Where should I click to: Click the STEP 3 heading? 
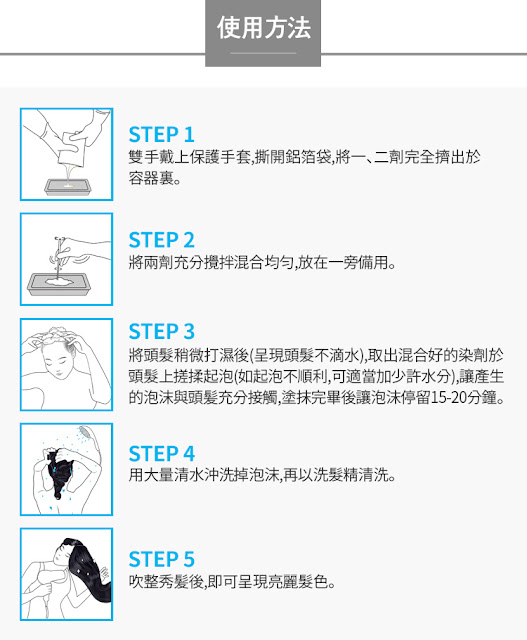coord(161,331)
